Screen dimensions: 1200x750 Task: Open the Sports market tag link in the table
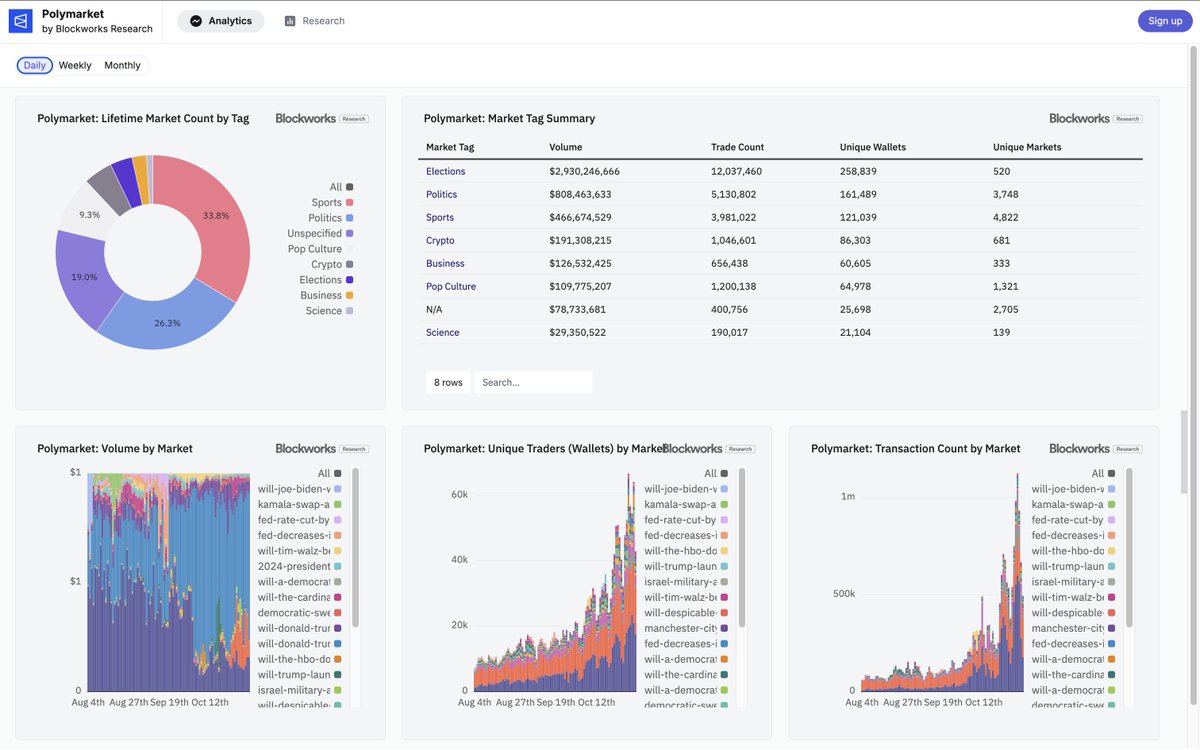pyautogui.click(x=440, y=217)
